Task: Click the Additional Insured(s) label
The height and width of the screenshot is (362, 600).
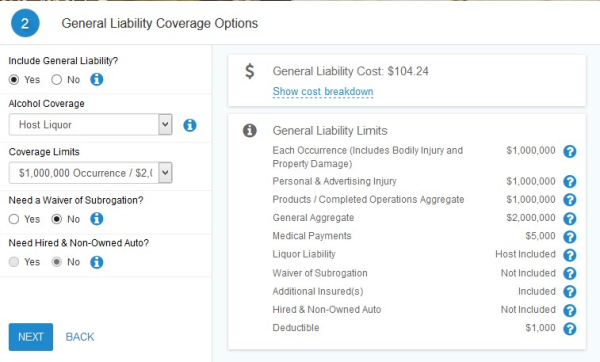Action: click(318, 291)
